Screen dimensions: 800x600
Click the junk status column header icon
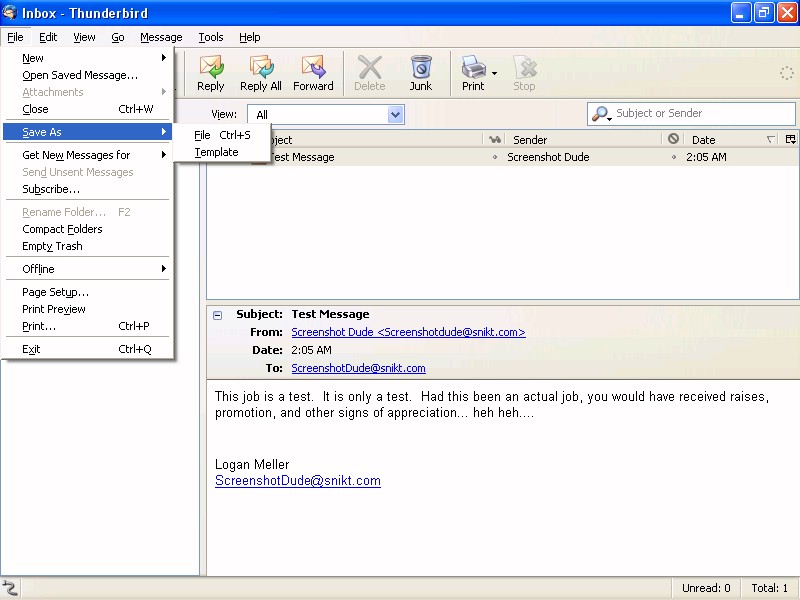point(673,139)
